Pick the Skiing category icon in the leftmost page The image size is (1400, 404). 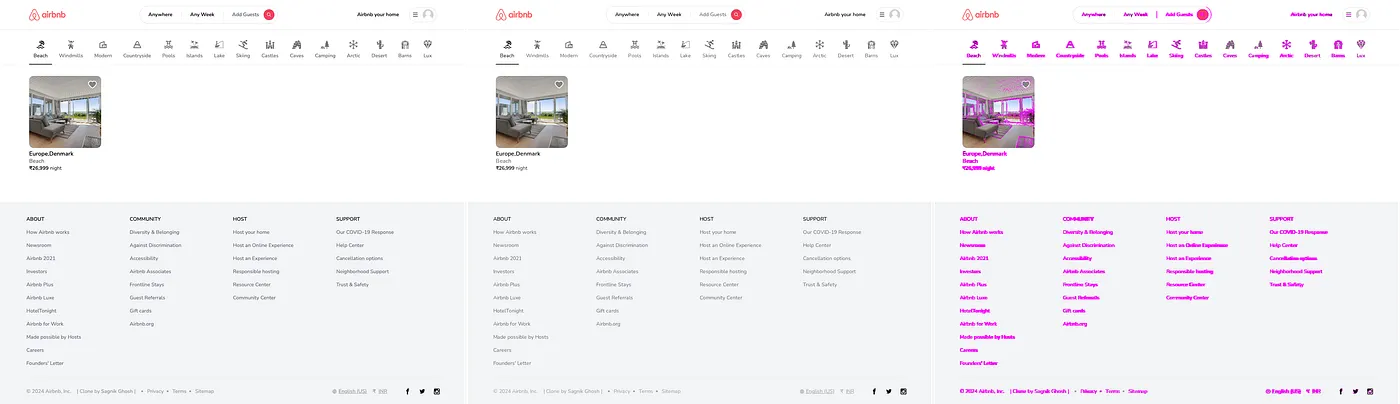point(243,45)
